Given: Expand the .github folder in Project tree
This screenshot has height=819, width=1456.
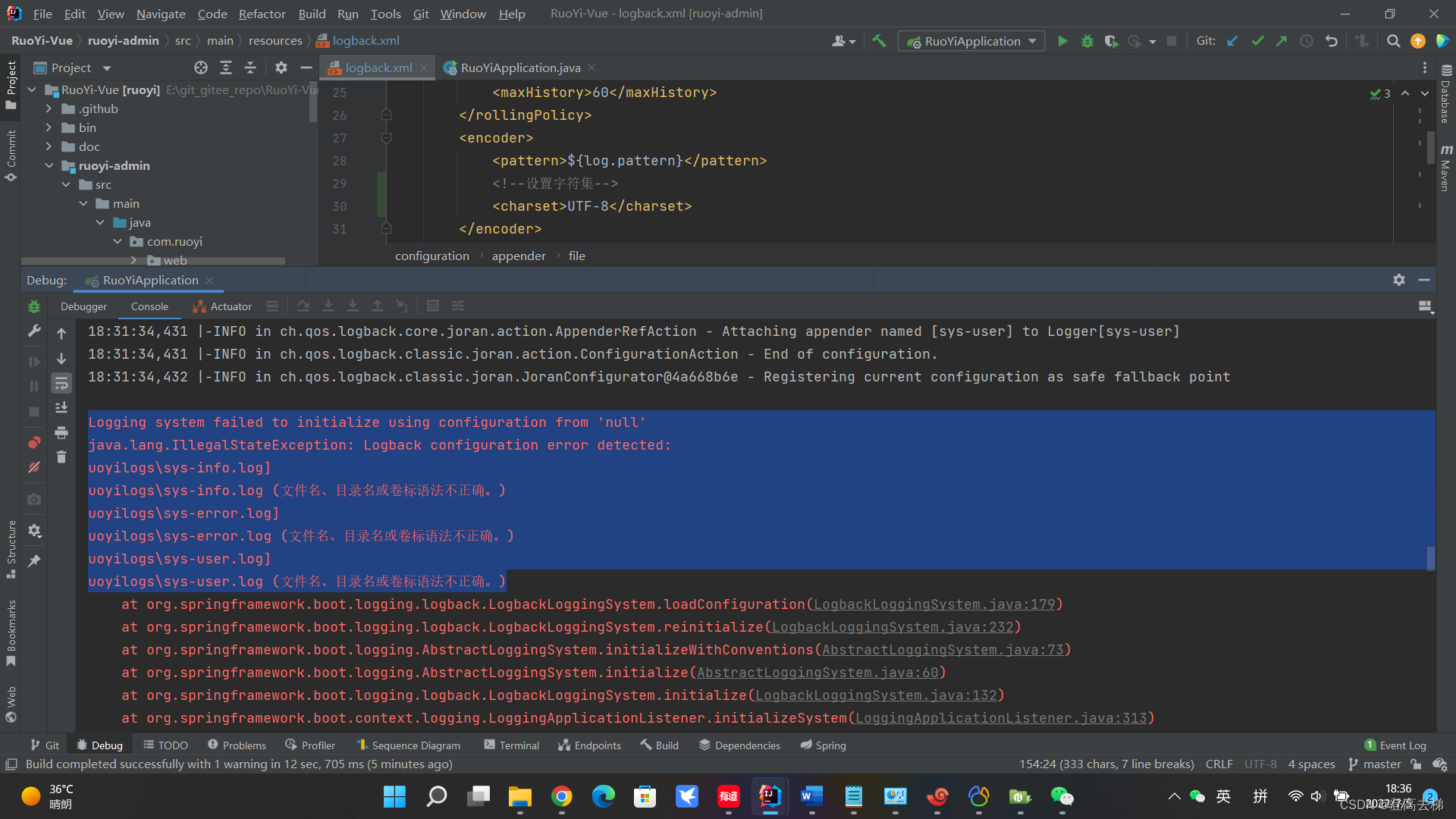Looking at the screenshot, I should click(x=49, y=108).
